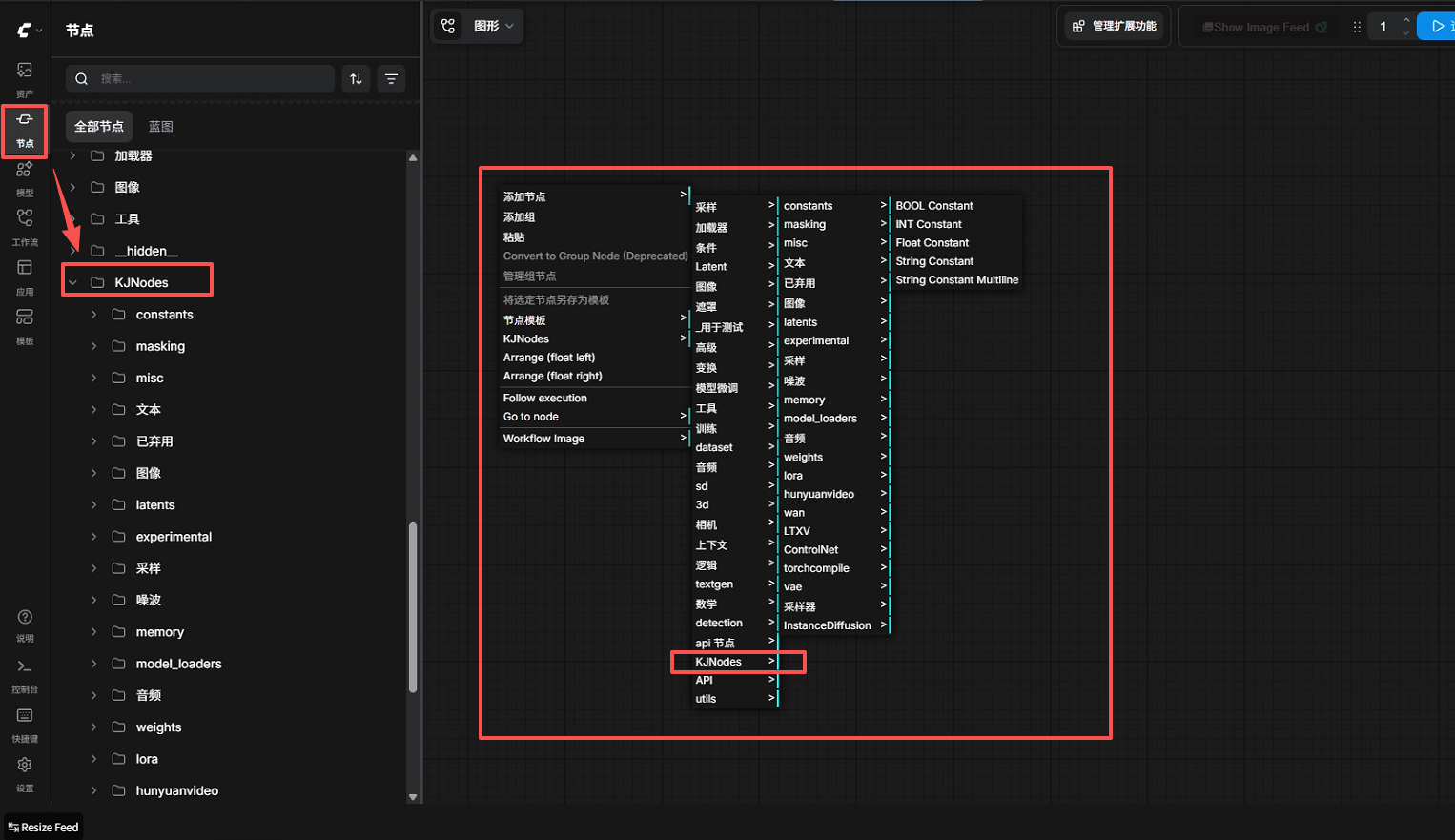Open the 工作流 workflows sidebar icon
The width and height of the screenshot is (1455, 840).
tap(25, 228)
